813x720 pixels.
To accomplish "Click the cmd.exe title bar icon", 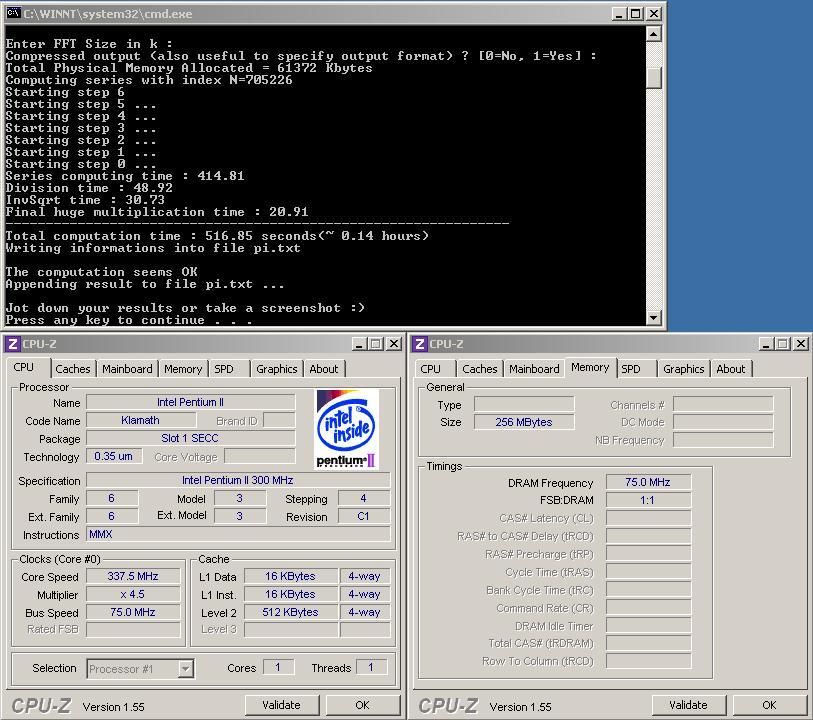I will pyautogui.click(x=13, y=13).
